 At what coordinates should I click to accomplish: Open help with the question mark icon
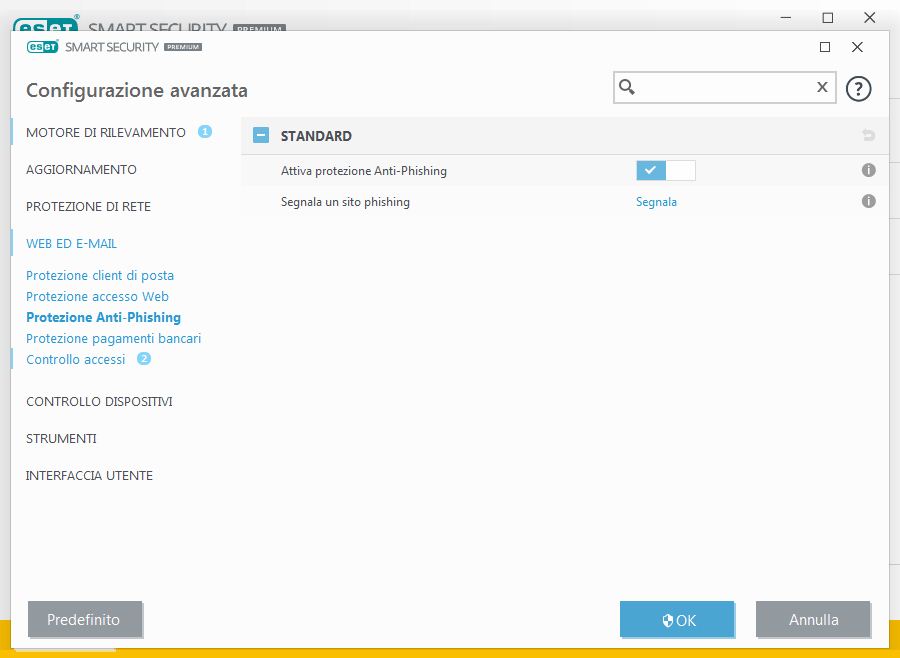[x=858, y=89]
